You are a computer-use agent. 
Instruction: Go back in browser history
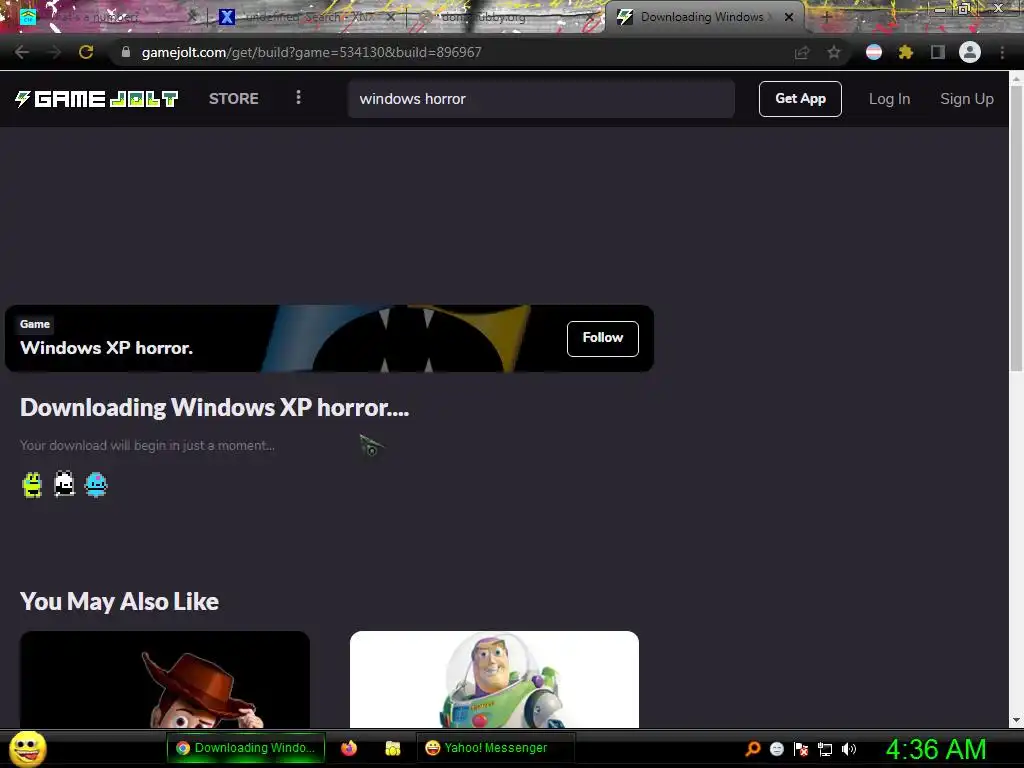click(x=22, y=52)
